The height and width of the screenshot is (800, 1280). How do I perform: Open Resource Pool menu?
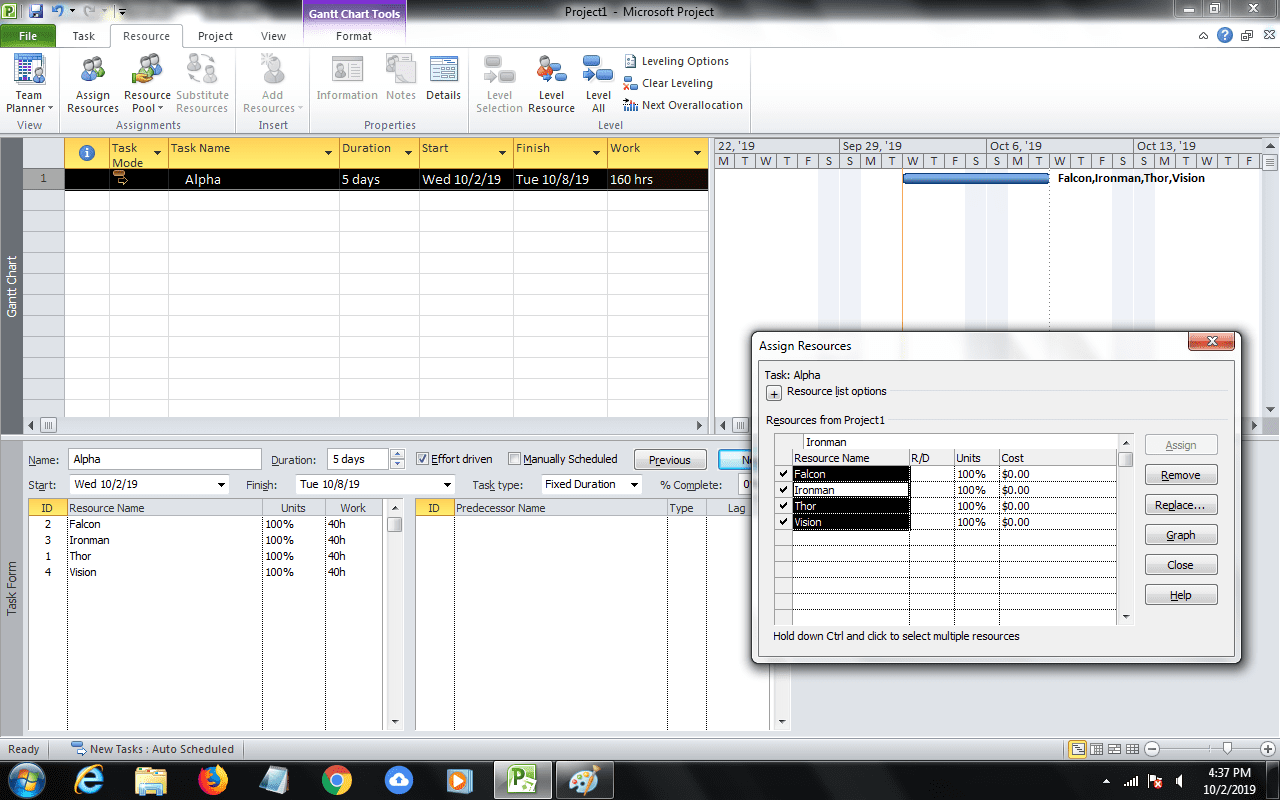147,85
